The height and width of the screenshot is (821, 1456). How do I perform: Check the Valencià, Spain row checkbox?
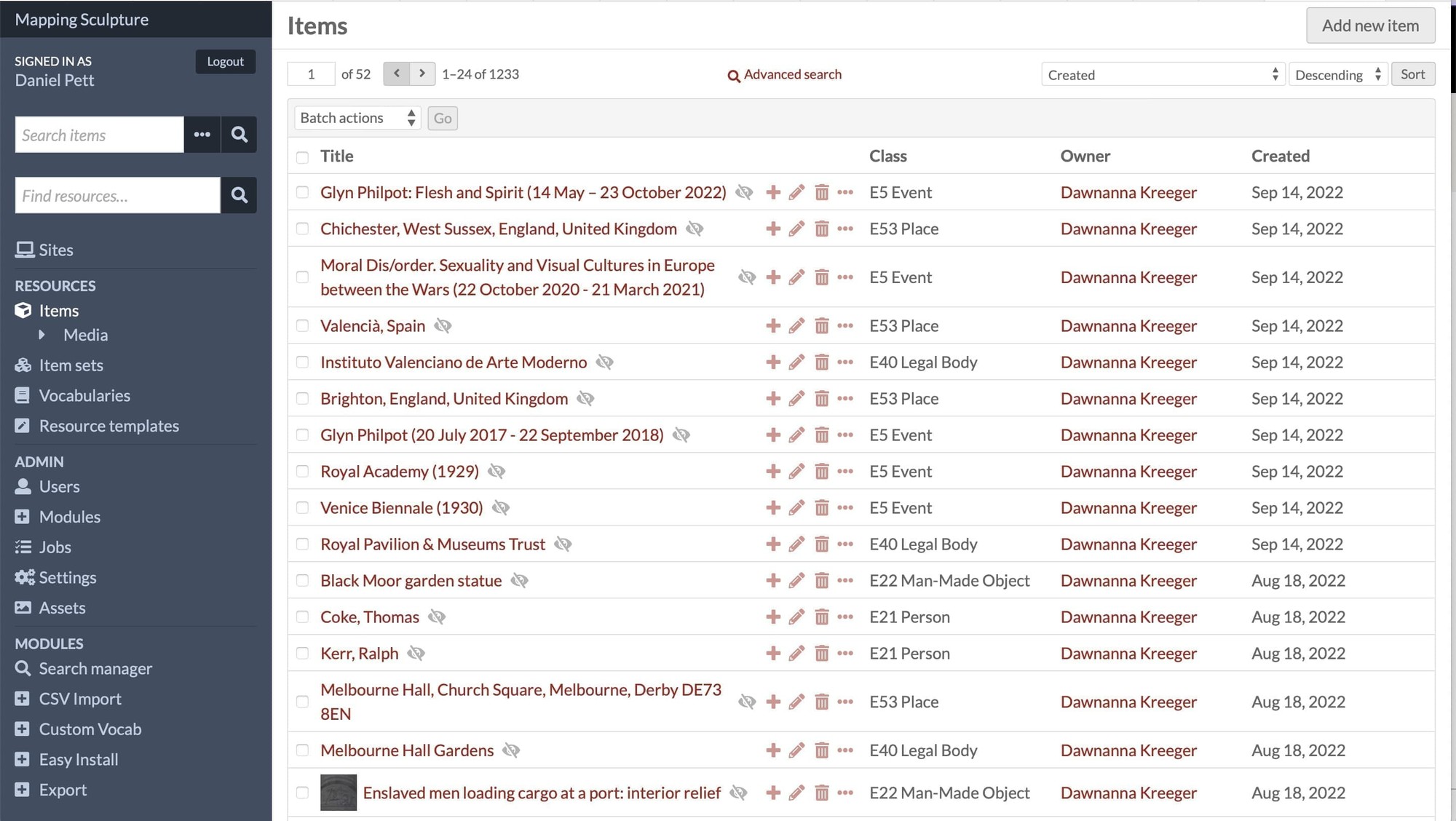coord(302,326)
